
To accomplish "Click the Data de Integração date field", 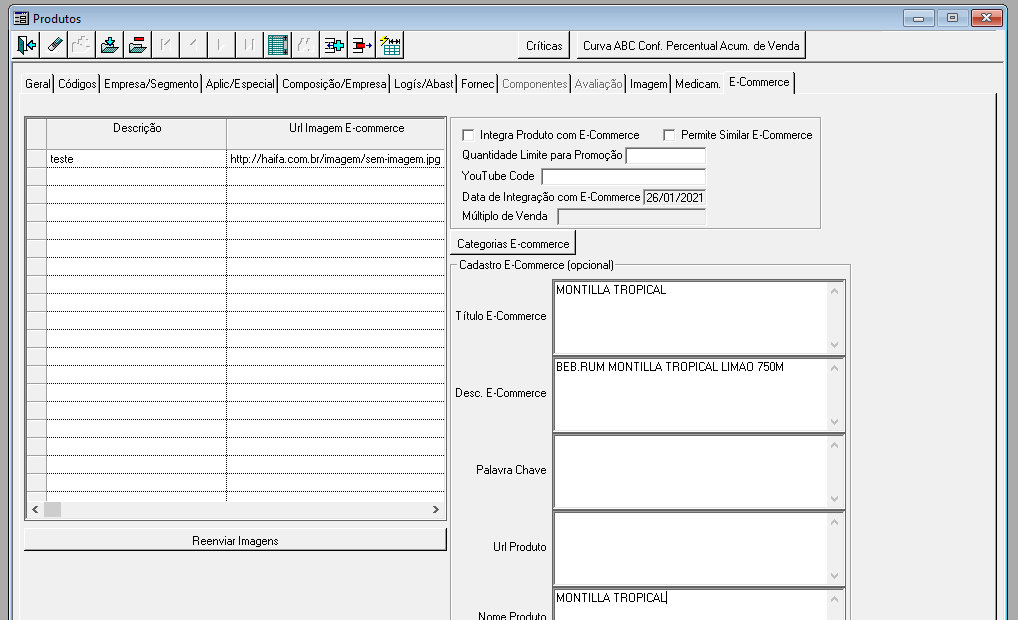I will (x=674, y=197).
